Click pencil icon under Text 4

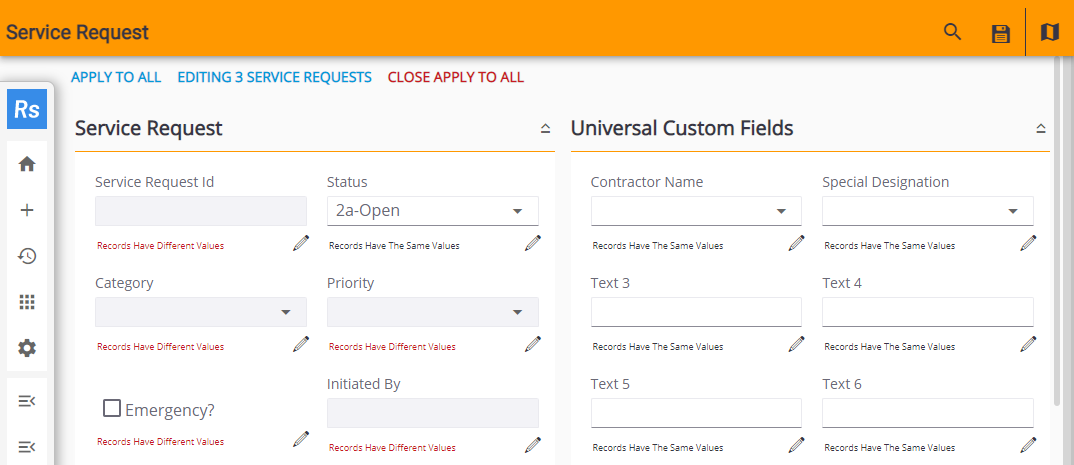point(1028,344)
